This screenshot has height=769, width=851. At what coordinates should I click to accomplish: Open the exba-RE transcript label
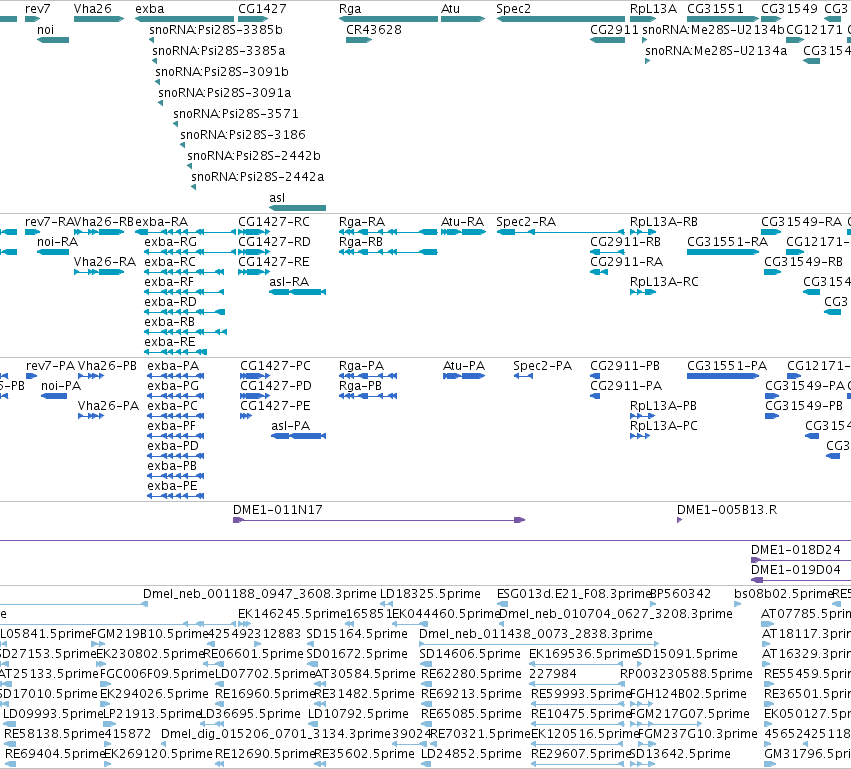pos(170,342)
